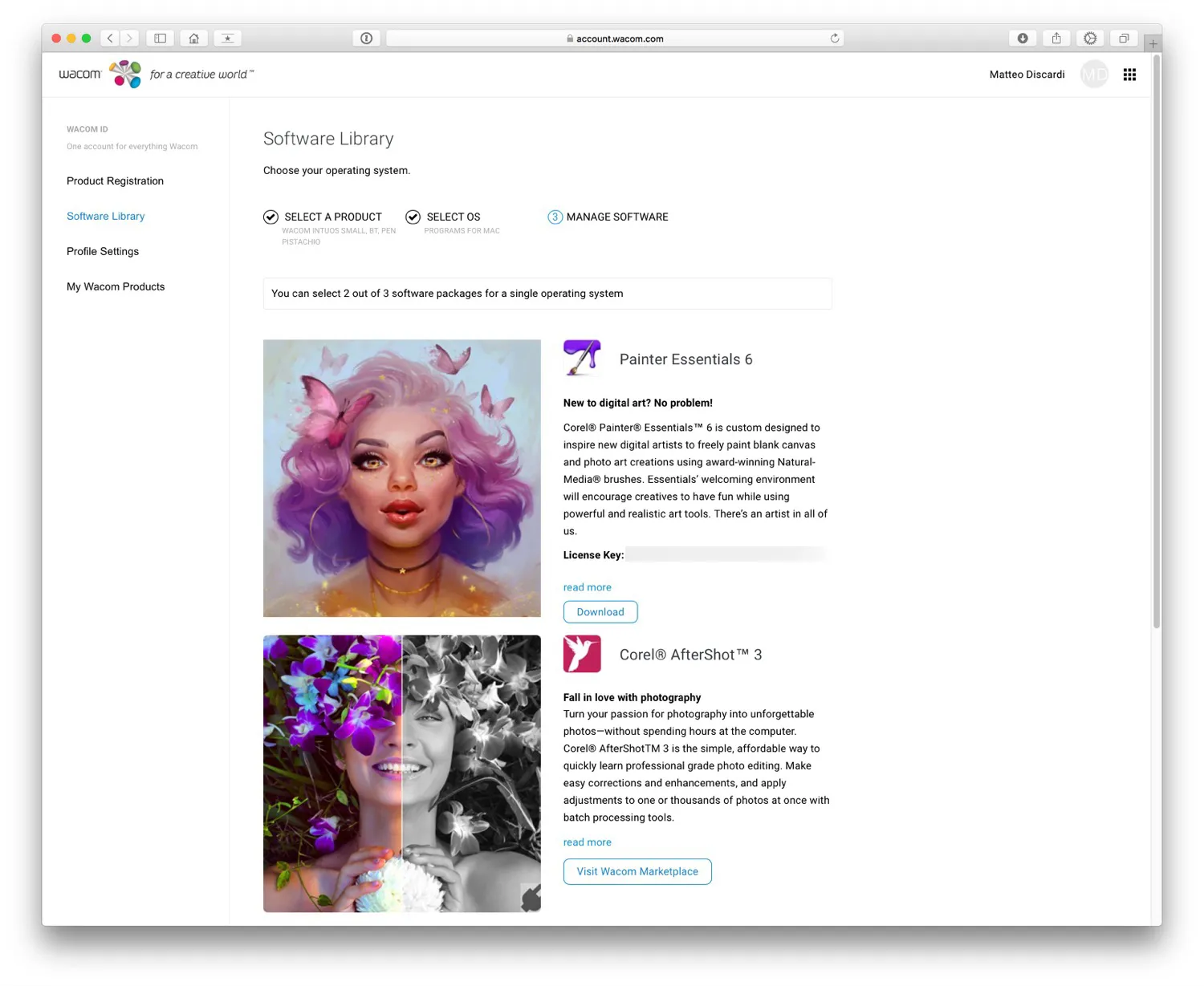This screenshot has width=1204, height=986.
Task: Open My Wacom Products in sidebar
Action: click(x=116, y=286)
